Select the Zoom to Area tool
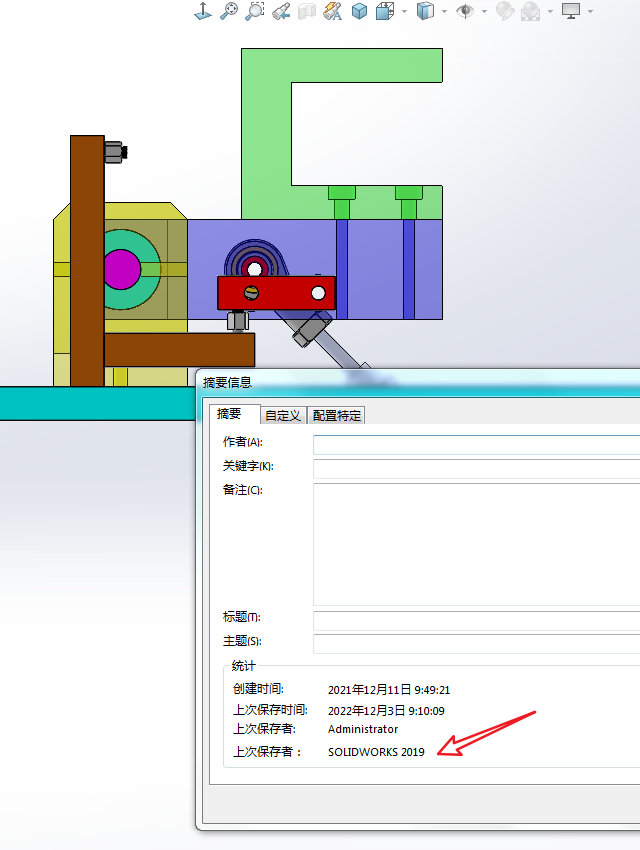Image resolution: width=640 pixels, height=850 pixels. pos(255,11)
